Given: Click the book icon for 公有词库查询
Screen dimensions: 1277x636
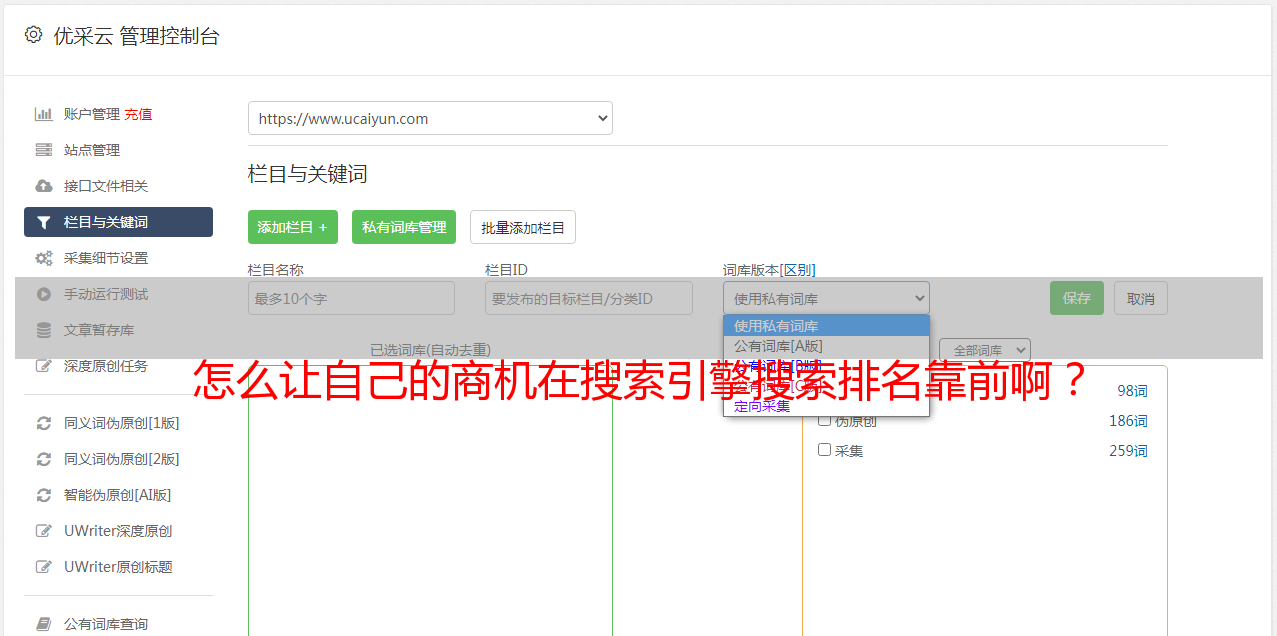Looking at the screenshot, I should tap(44, 624).
